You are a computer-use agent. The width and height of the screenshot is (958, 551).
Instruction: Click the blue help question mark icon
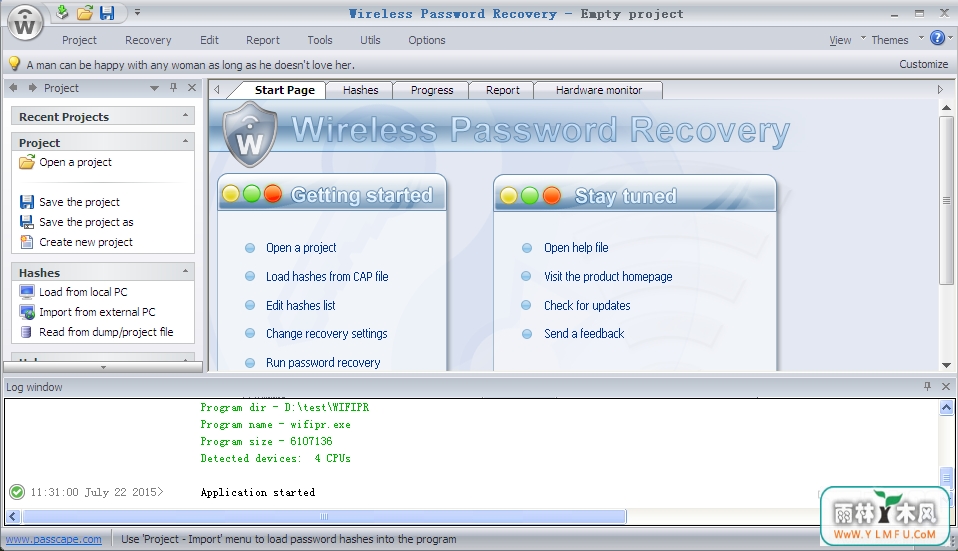(x=937, y=38)
